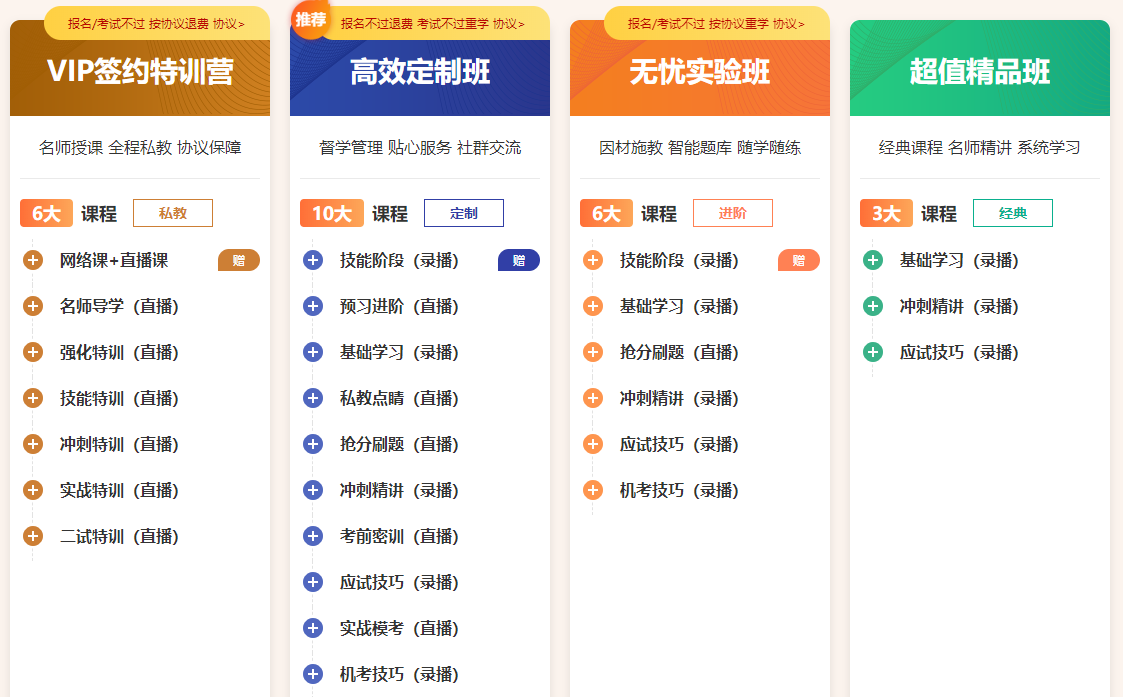The width and height of the screenshot is (1123, 697).
Task: Click the blue 赠 badge beside 技能阶段
Action: 519,260
